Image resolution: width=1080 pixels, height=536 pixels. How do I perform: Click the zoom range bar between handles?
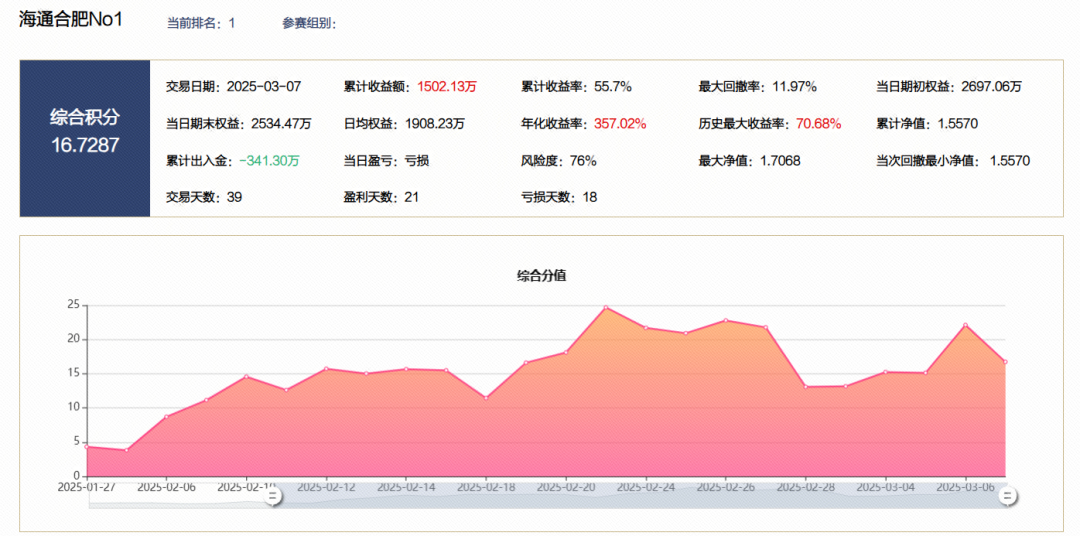click(x=640, y=497)
